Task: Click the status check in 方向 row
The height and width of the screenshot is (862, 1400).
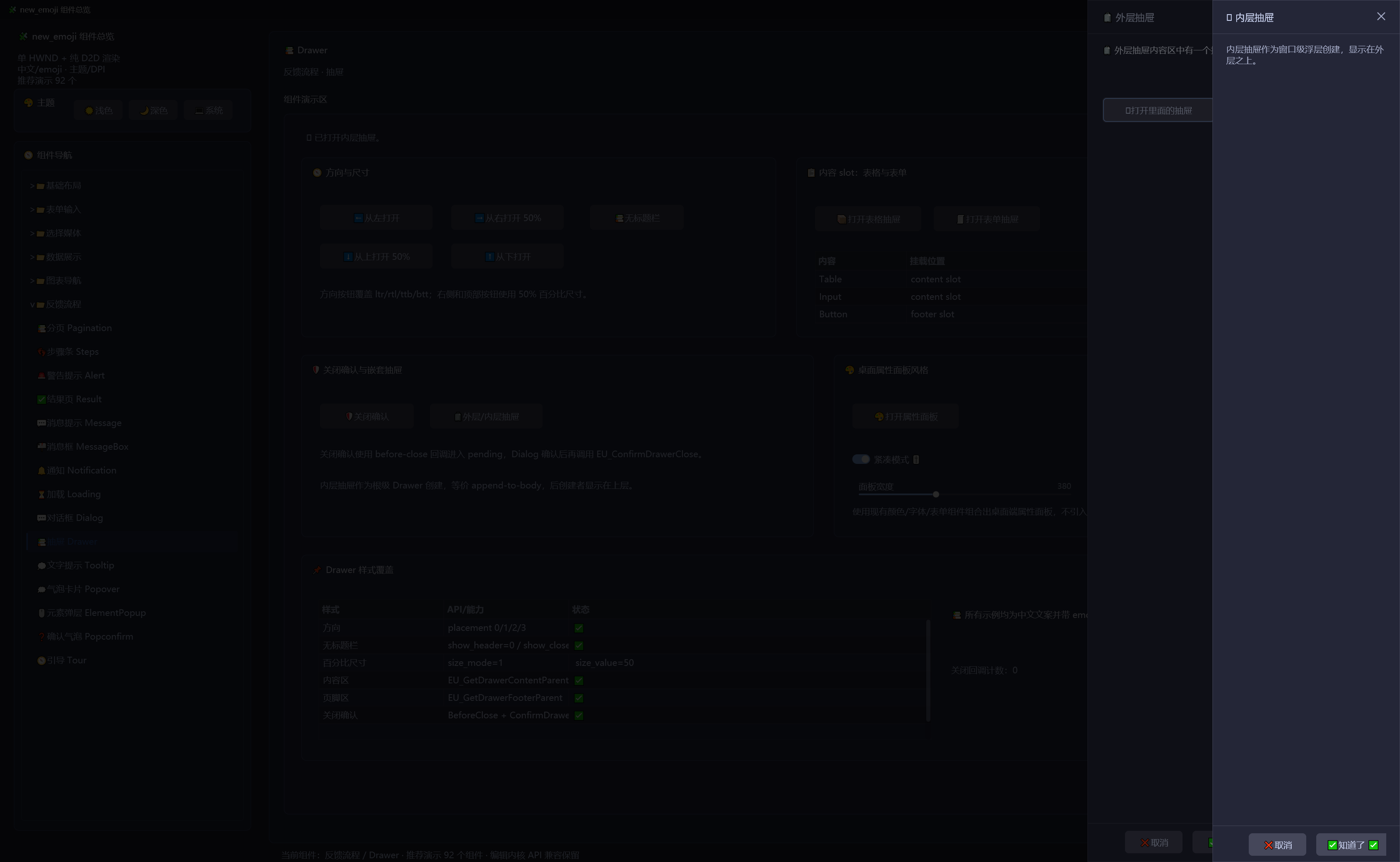Action: tap(579, 628)
